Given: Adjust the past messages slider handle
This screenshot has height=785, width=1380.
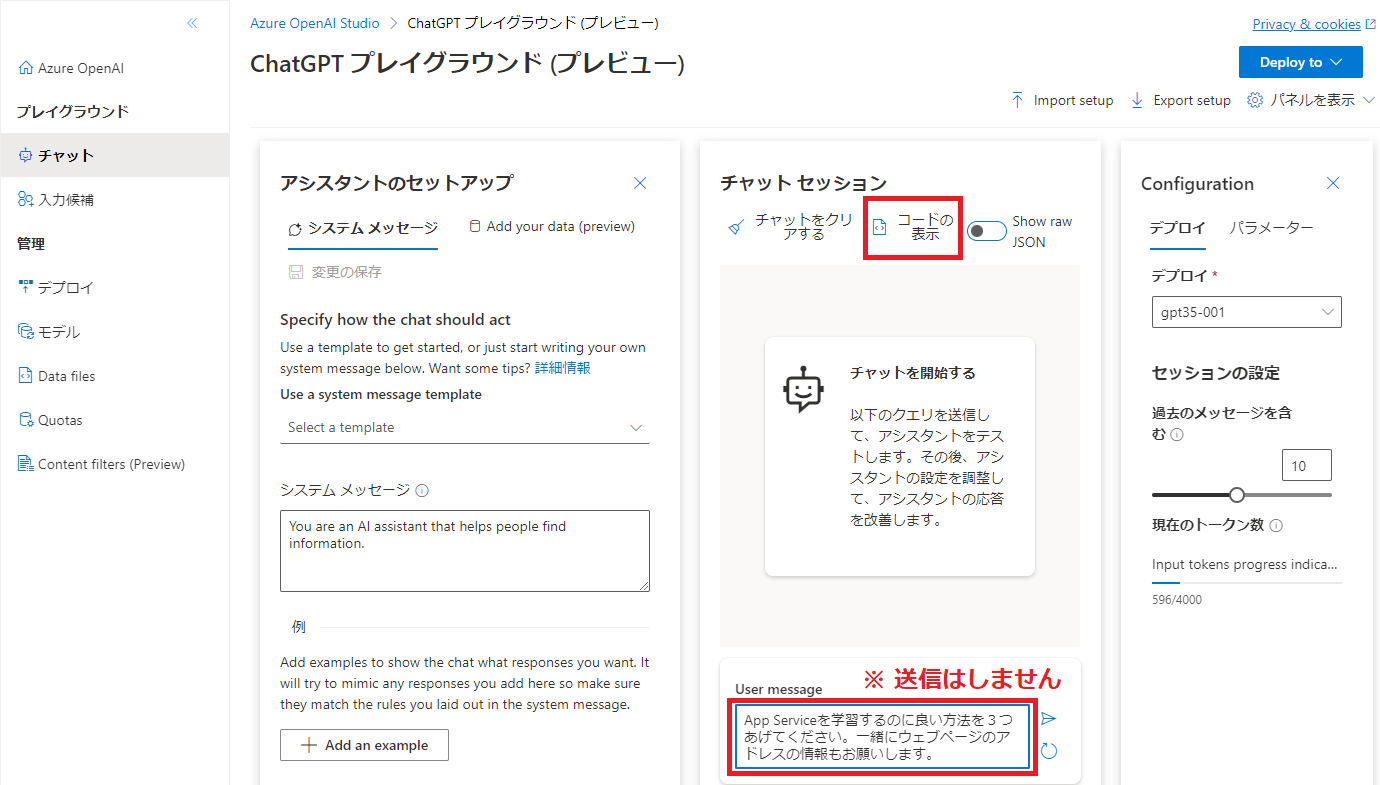Looking at the screenshot, I should click(1237, 495).
